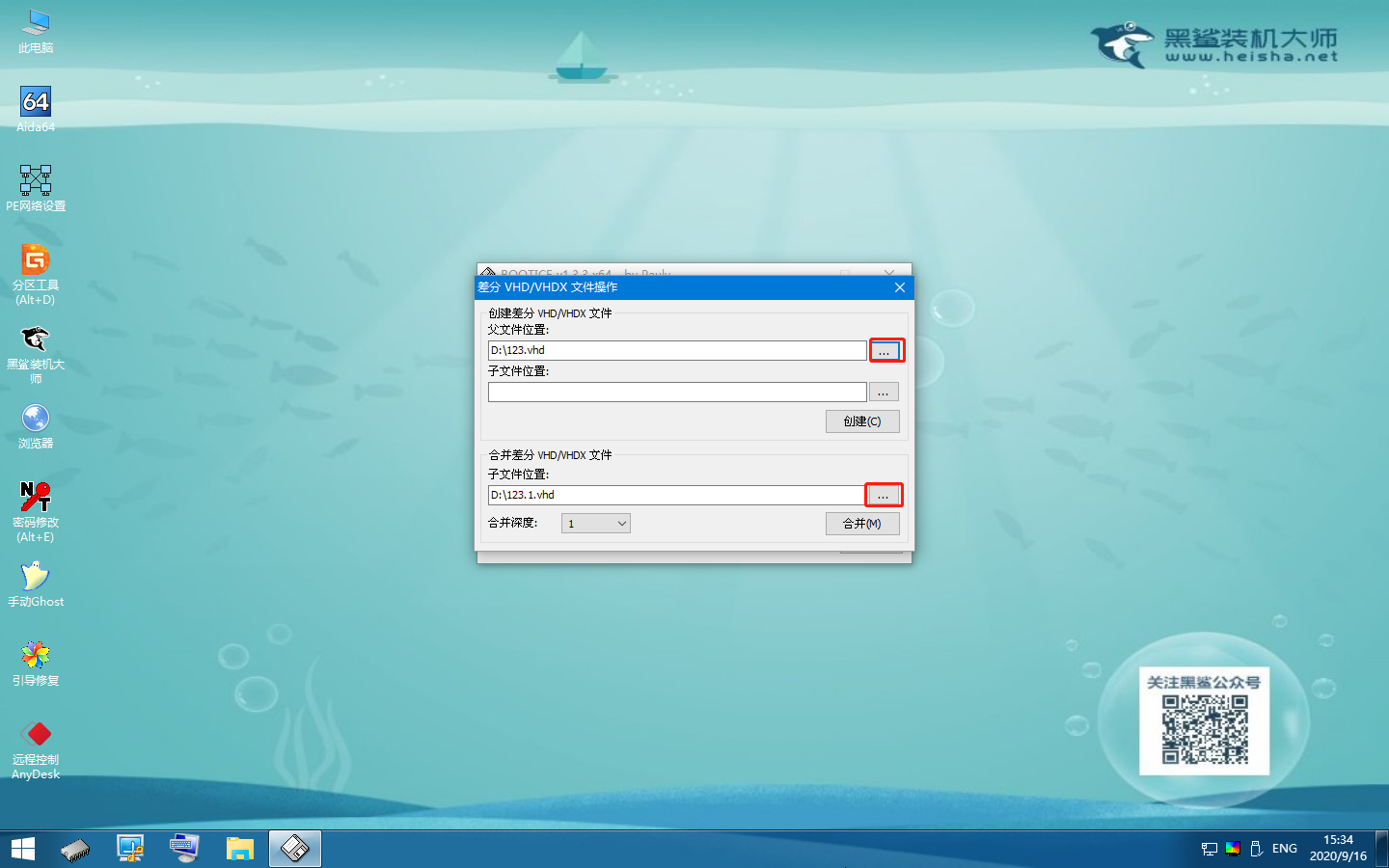The width and height of the screenshot is (1389, 868).
Task: Open the clock showing 15:34
Action: [x=1338, y=849]
